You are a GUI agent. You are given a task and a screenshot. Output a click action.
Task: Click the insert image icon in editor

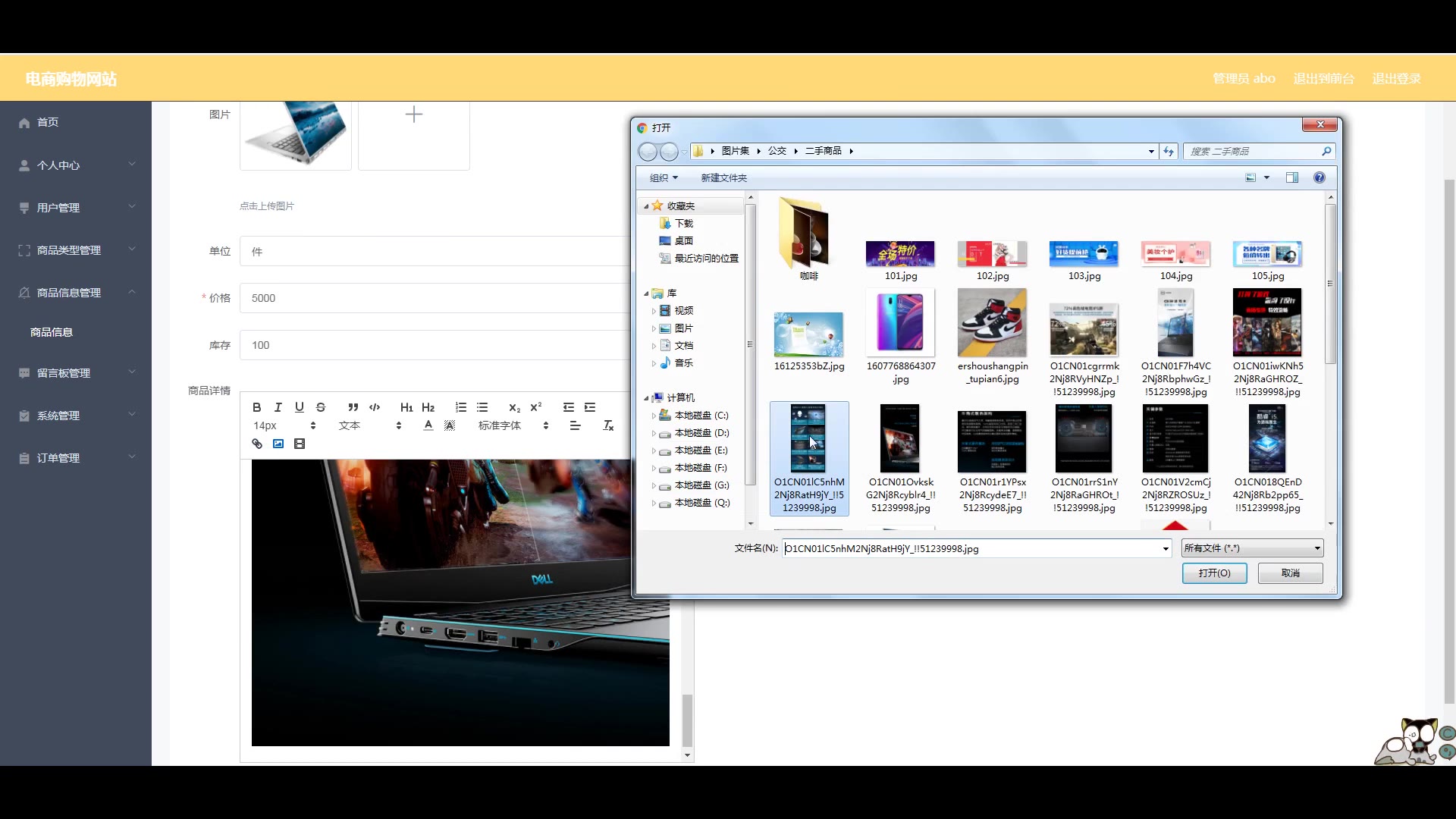[278, 444]
